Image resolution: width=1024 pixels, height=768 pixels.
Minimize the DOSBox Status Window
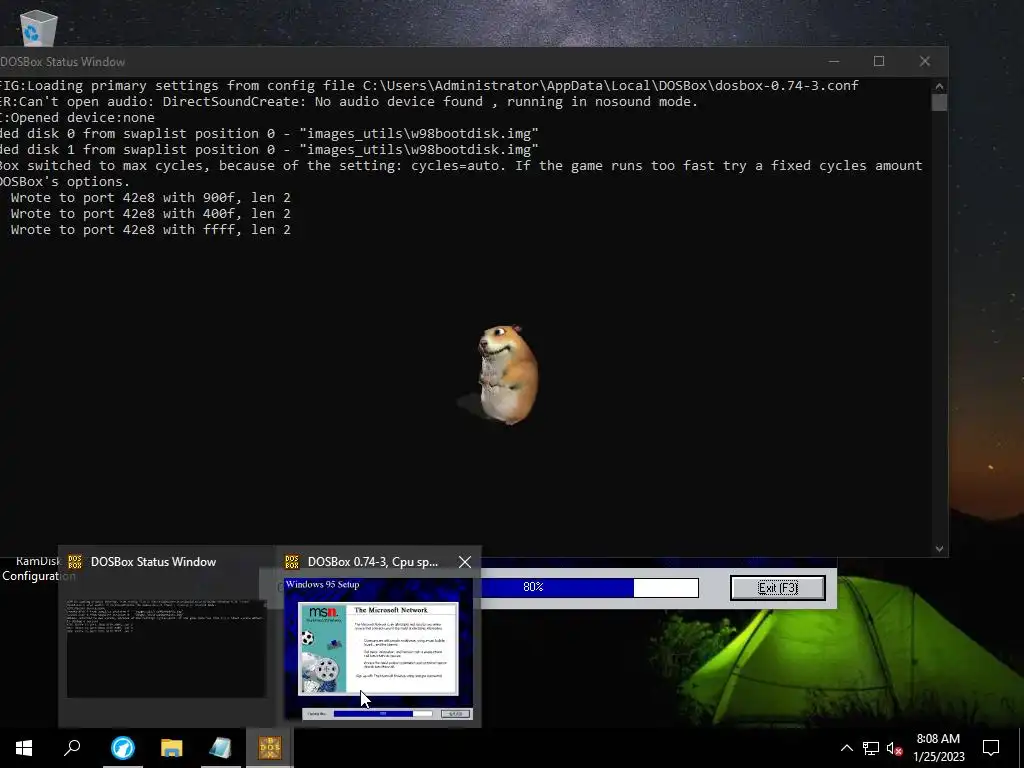pyautogui.click(x=834, y=61)
